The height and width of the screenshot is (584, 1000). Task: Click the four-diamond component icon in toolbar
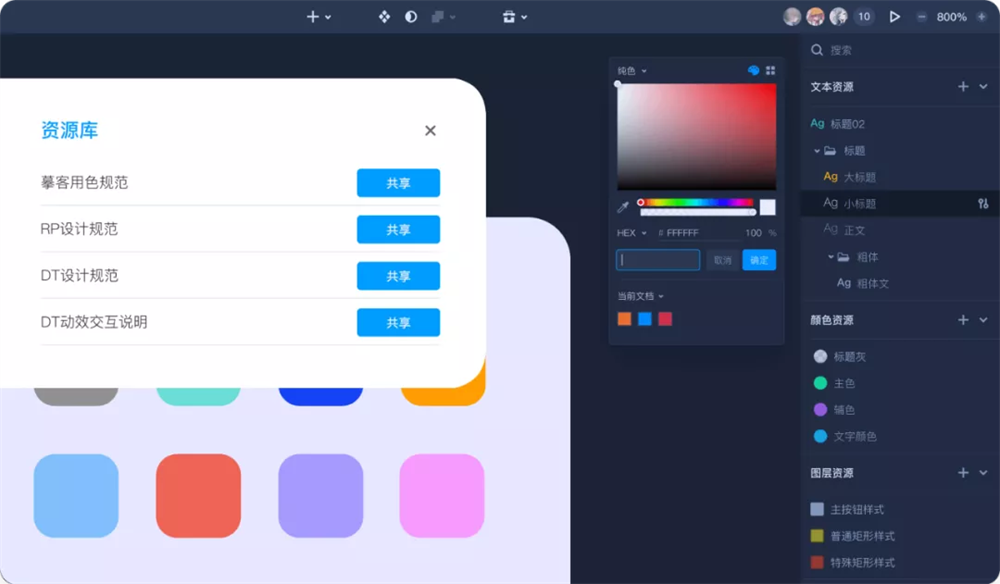[384, 17]
